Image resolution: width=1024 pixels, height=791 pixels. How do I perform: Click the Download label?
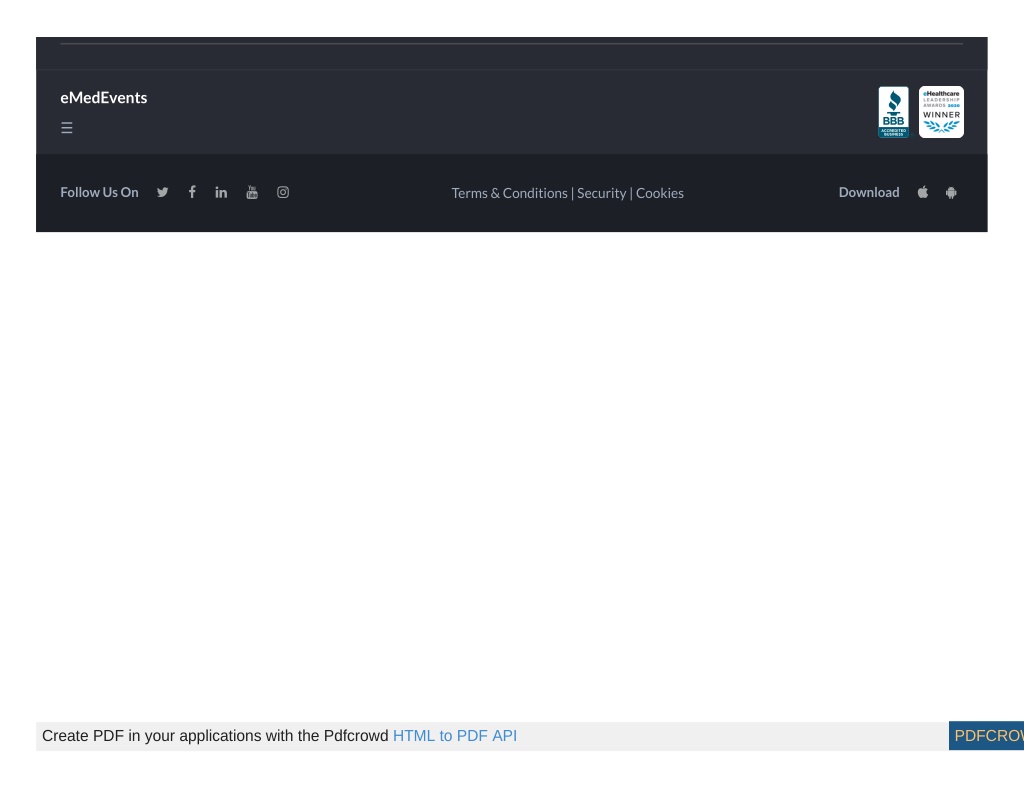(x=869, y=192)
